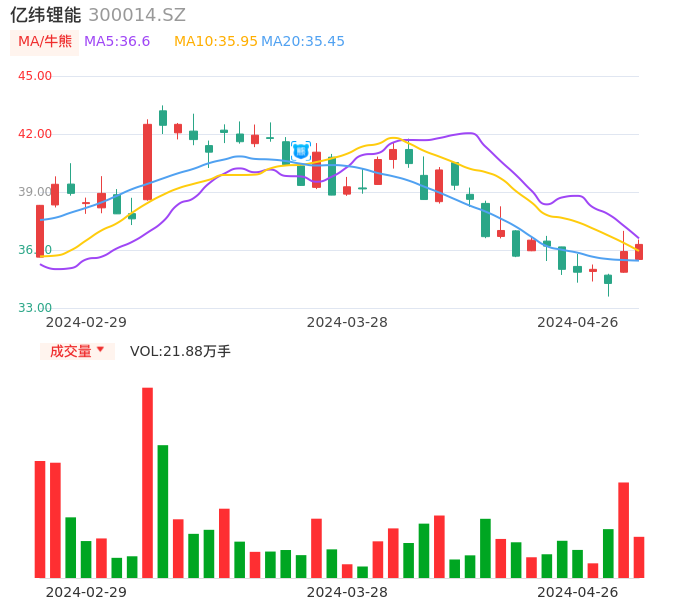Click the last red volume bar on the right

coord(639,557)
